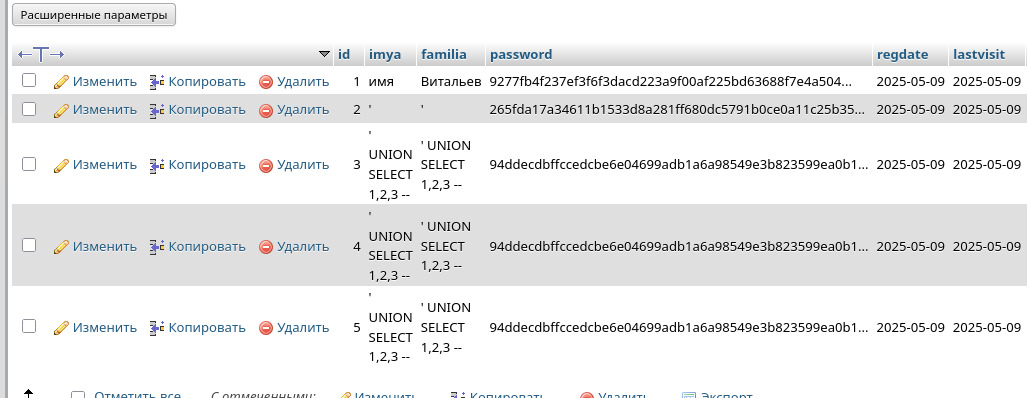Click the copy icon for row 2
Image resolution: width=1027 pixels, height=398 pixels.
tap(157, 109)
